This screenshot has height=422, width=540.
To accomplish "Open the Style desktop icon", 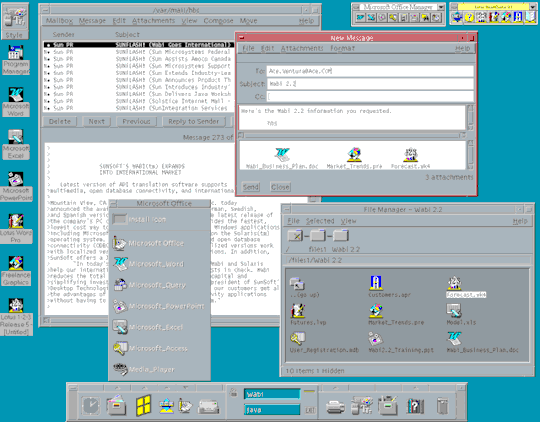I will click(14, 21).
